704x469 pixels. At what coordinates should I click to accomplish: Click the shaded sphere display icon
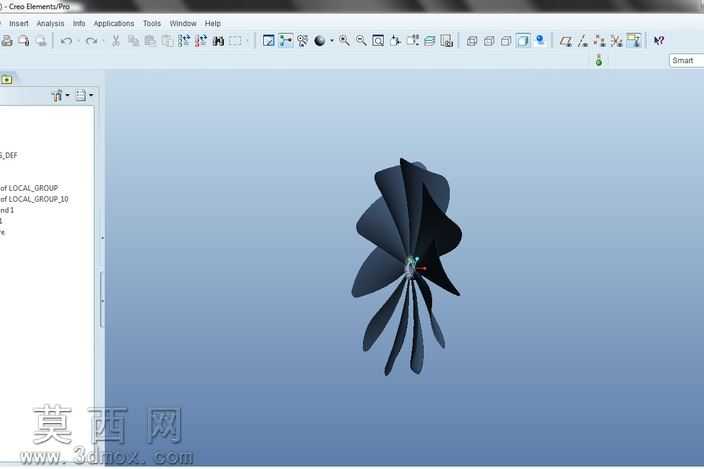[319, 41]
